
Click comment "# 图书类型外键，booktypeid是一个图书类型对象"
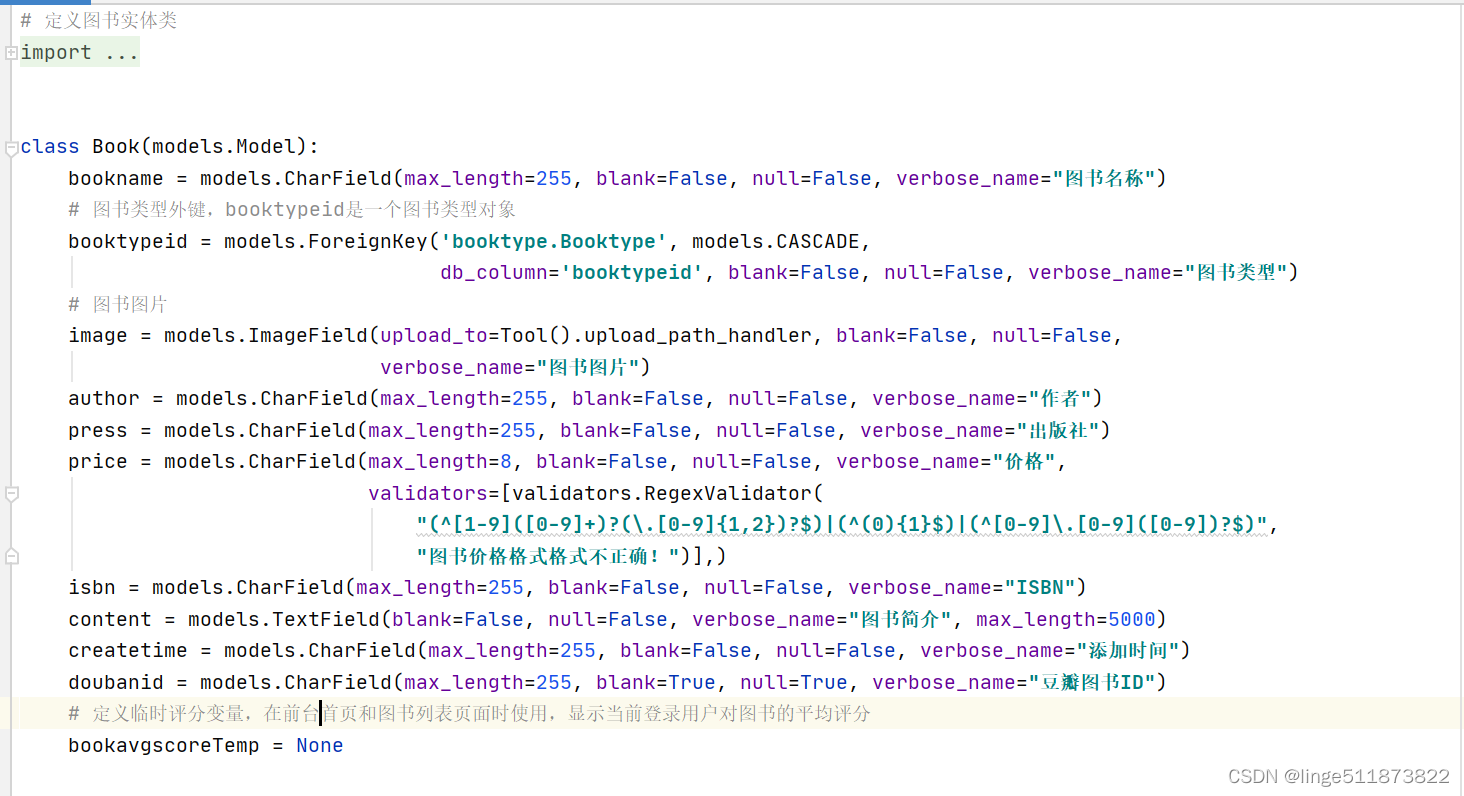pos(292,209)
